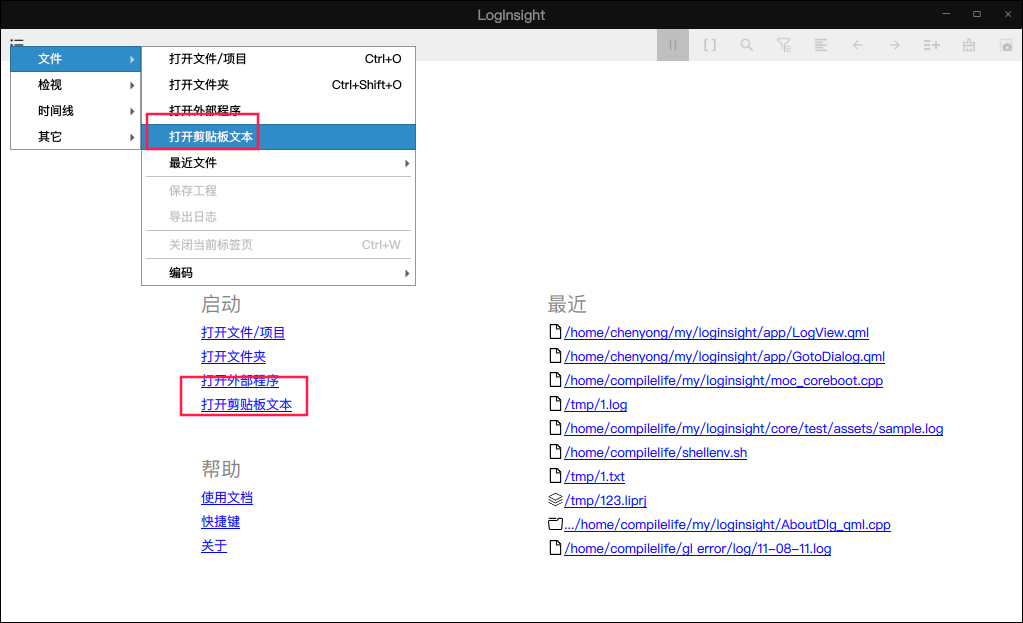Click the left arrow back icon
Screen dimensions: 1023x623
[857, 45]
